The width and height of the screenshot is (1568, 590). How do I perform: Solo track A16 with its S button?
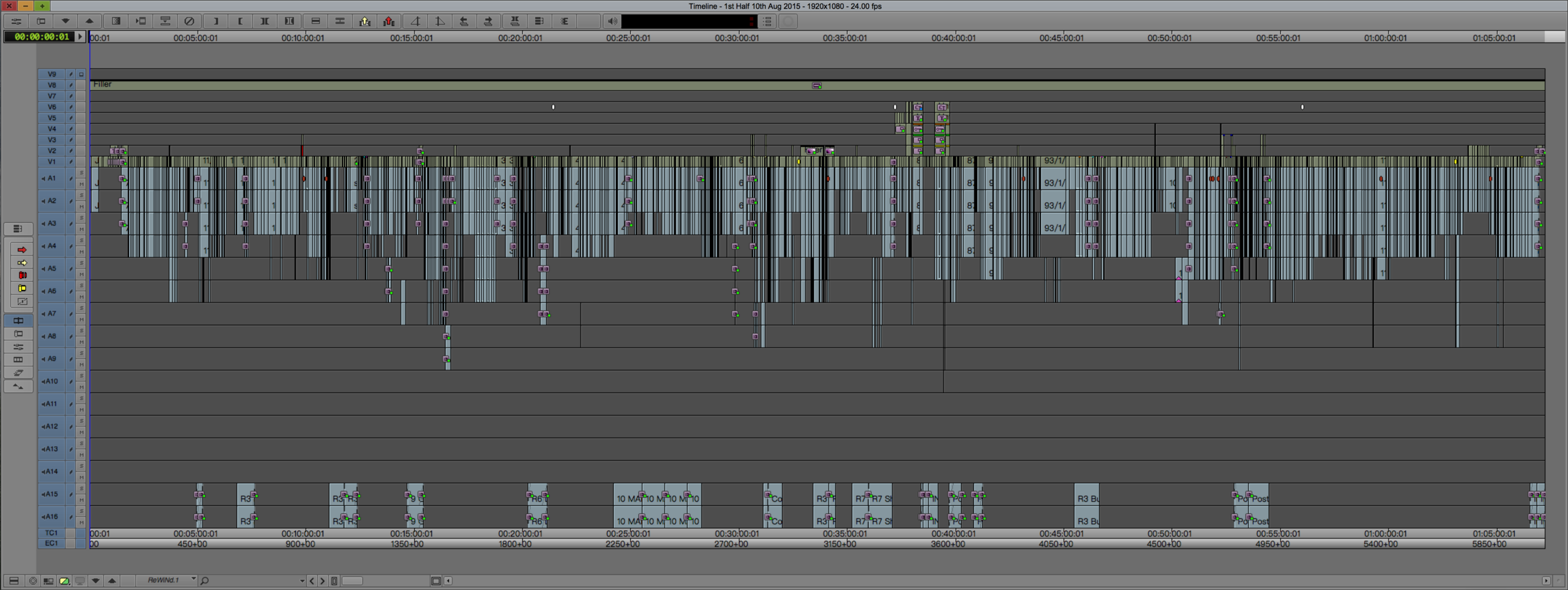(81, 512)
